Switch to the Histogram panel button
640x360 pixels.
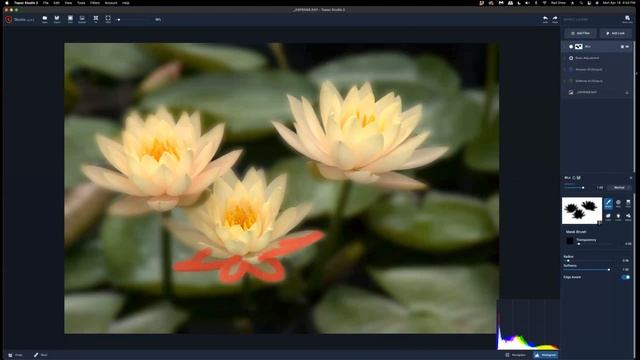pyautogui.click(x=546, y=355)
